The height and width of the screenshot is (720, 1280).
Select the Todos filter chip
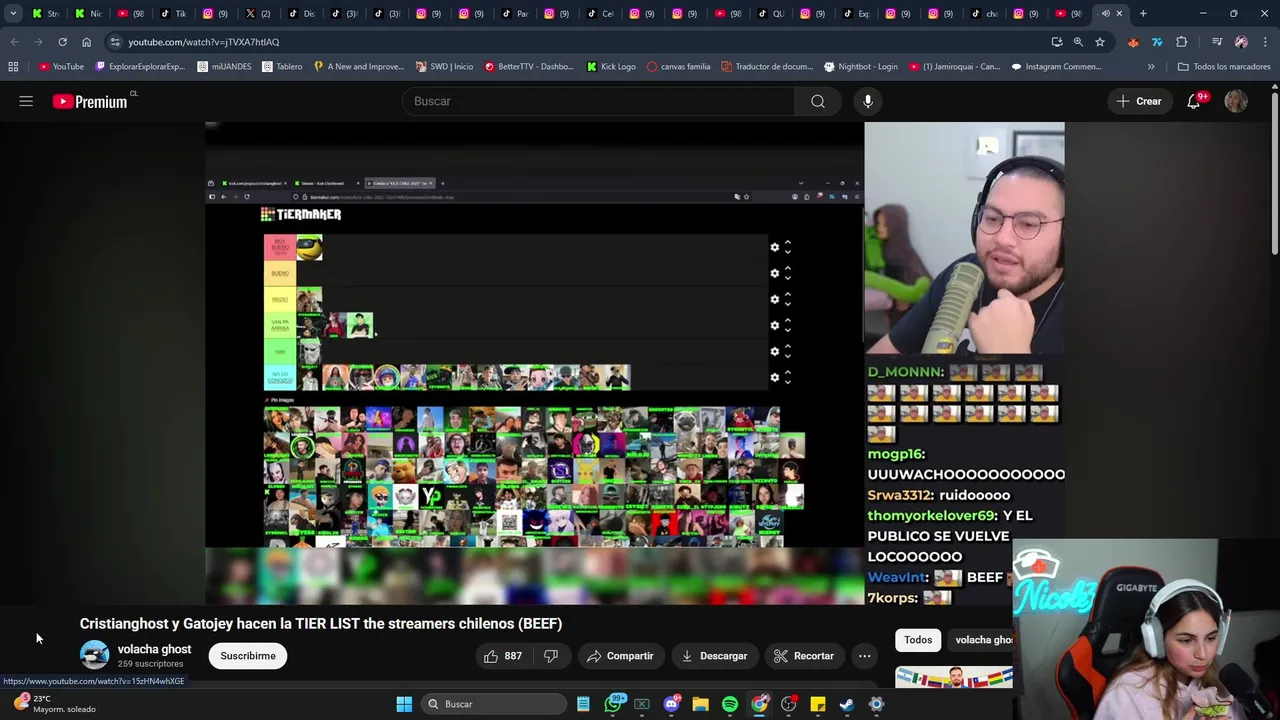[x=918, y=640]
